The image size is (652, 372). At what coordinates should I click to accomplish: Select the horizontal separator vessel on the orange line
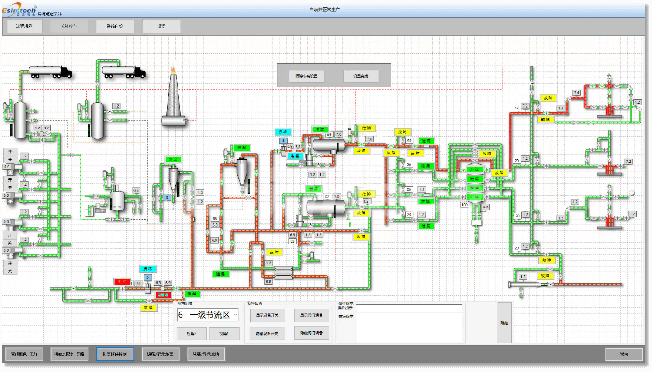click(x=328, y=145)
